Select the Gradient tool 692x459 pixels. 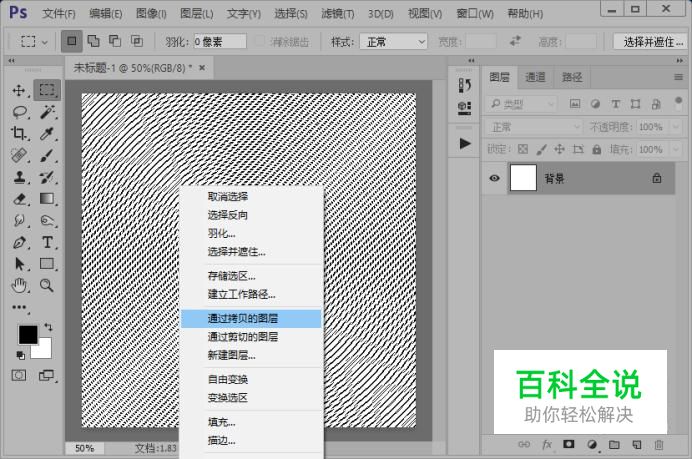47,199
